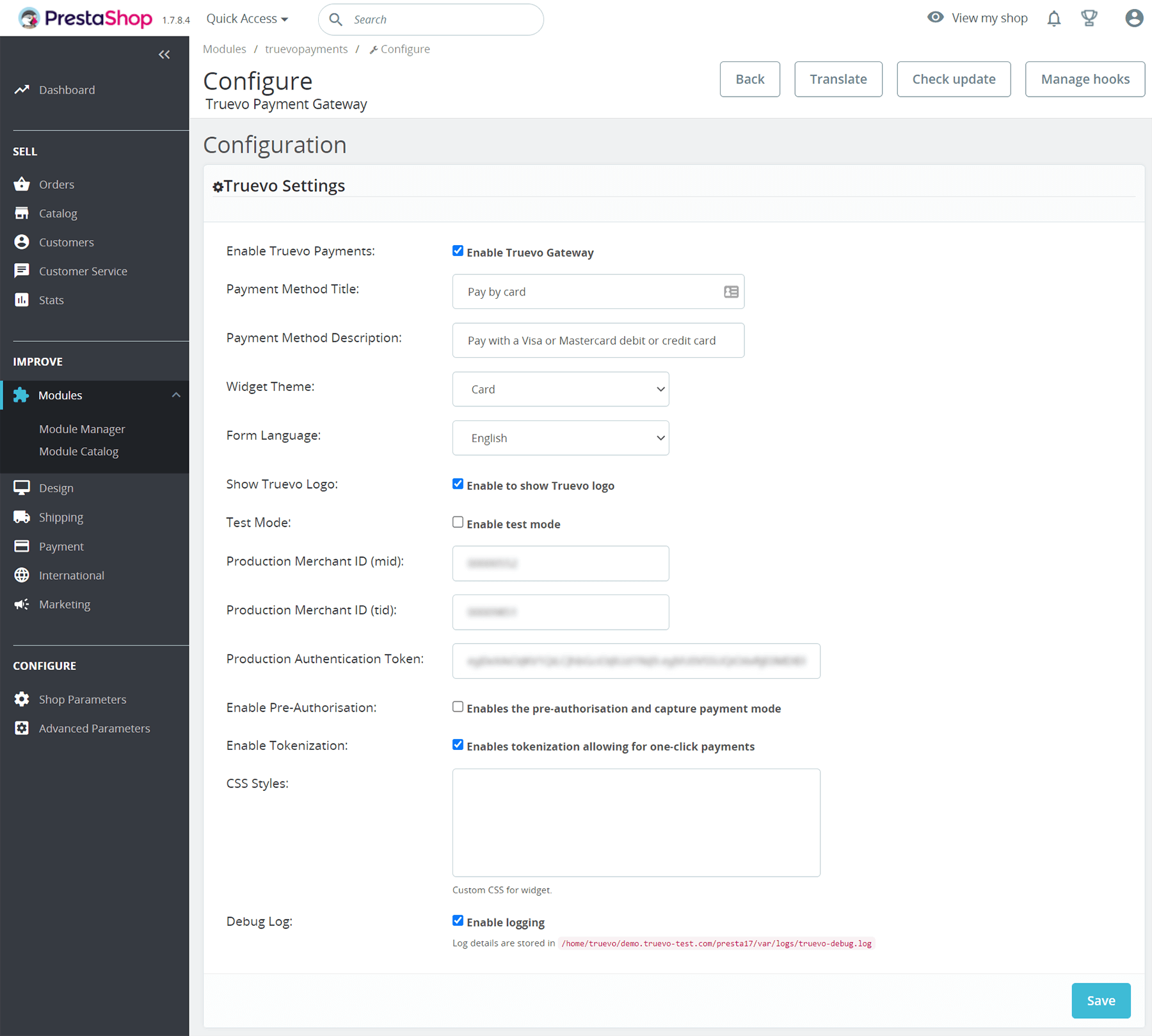Open the notifications bell
The height and width of the screenshot is (1036, 1152).
(x=1053, y=19)
